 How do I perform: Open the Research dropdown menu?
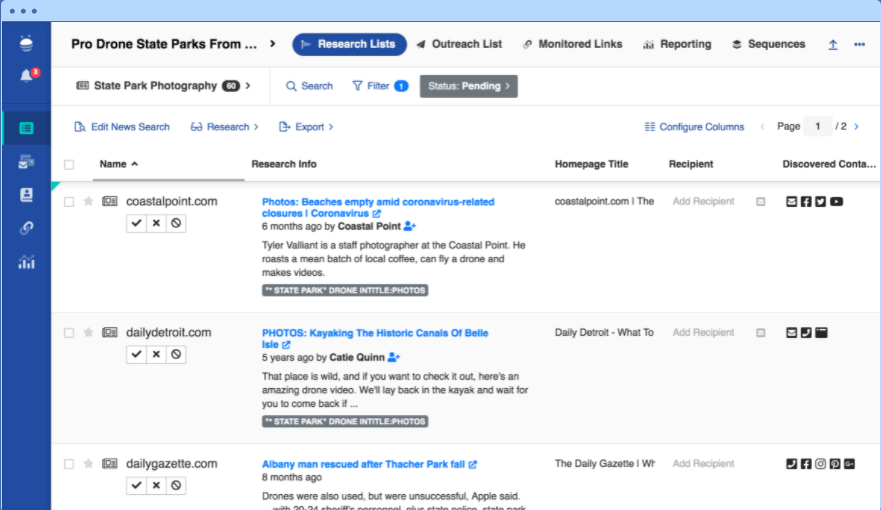click(224, 127)
